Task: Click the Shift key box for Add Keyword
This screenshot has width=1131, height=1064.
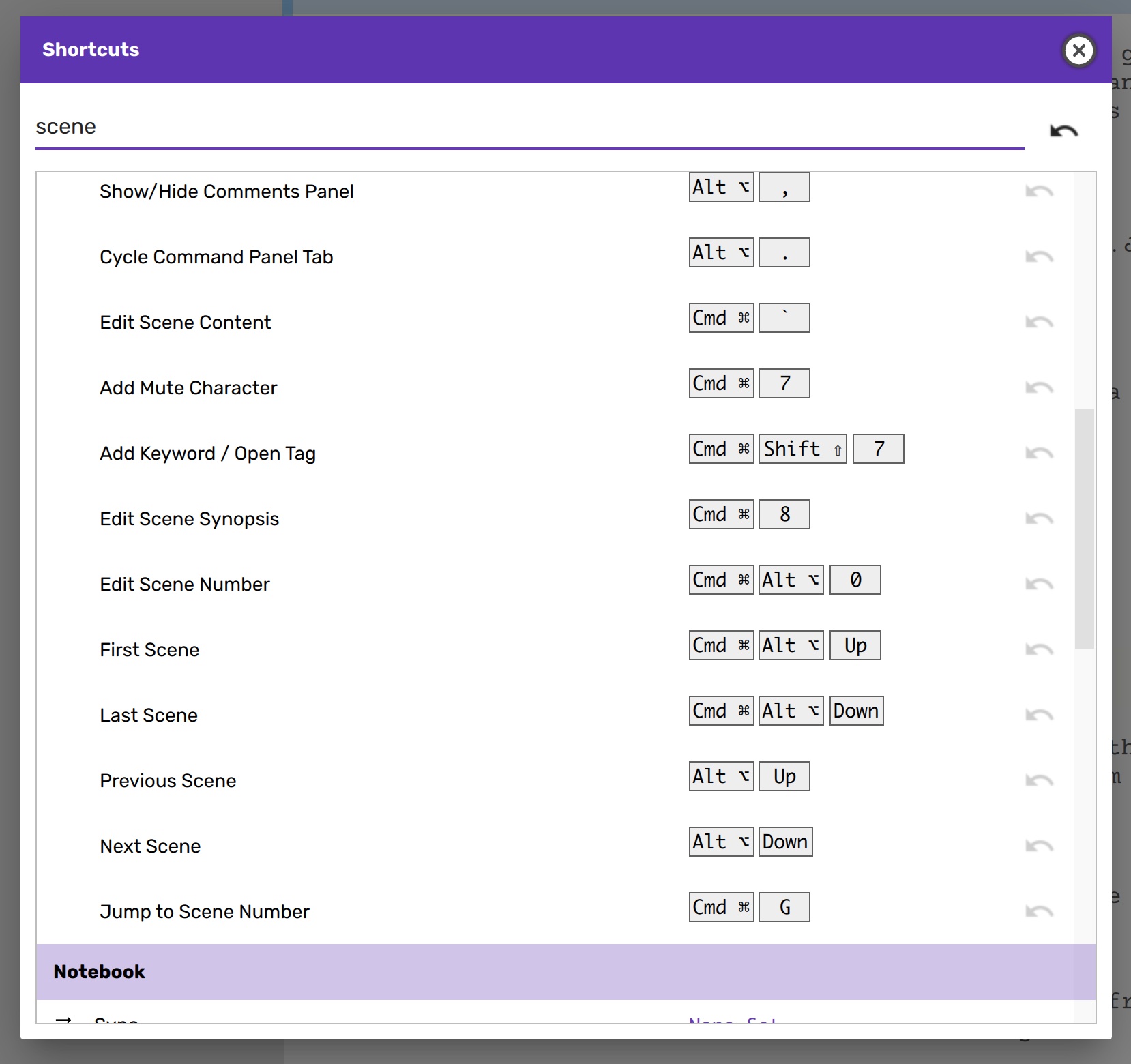Action: pyautogui.click(x=802, y=449)
